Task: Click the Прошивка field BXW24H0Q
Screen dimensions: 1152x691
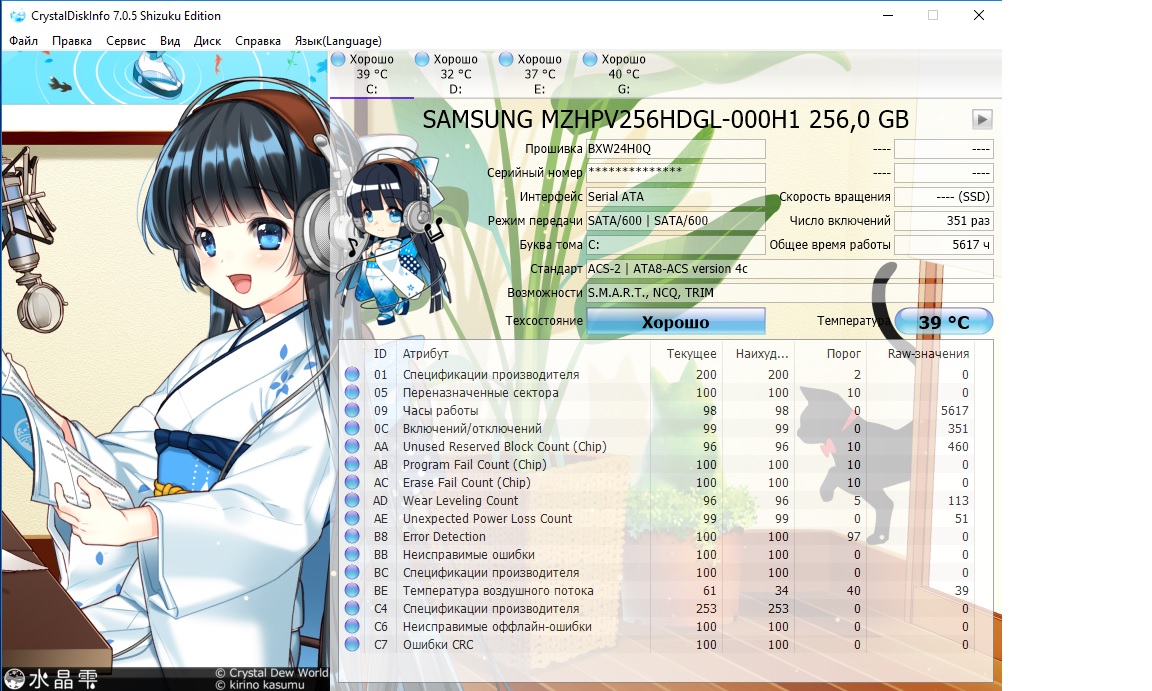Action: coord(676,149)
